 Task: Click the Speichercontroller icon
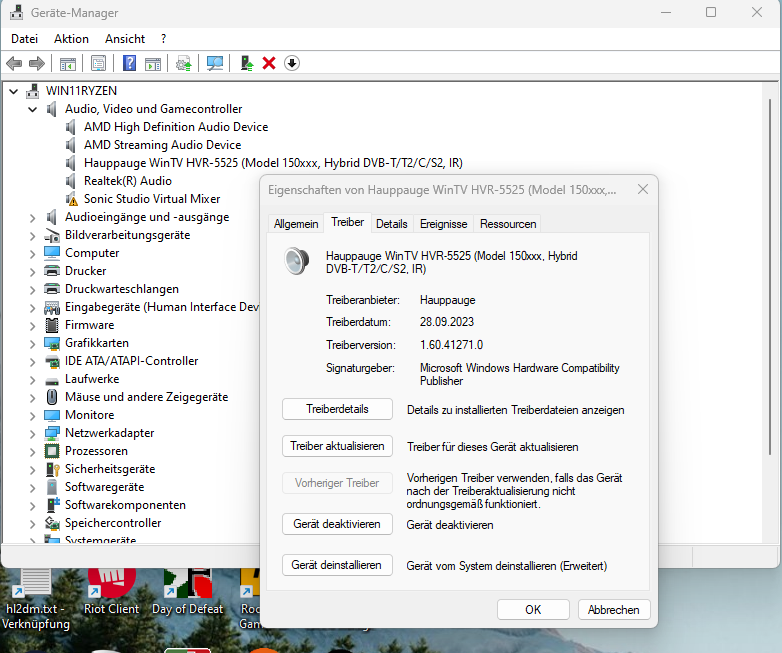pos(52,523)
